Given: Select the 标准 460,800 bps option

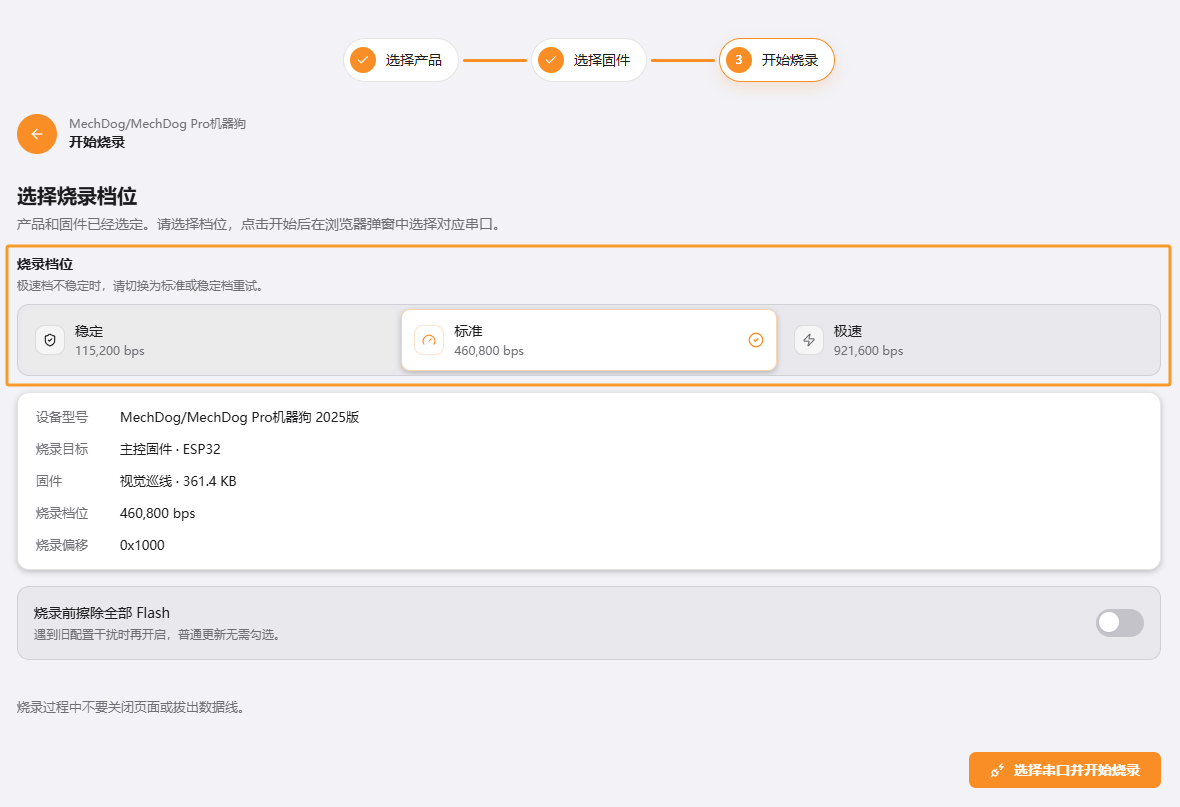Looking at the screenshot, I should click(589, 340).
